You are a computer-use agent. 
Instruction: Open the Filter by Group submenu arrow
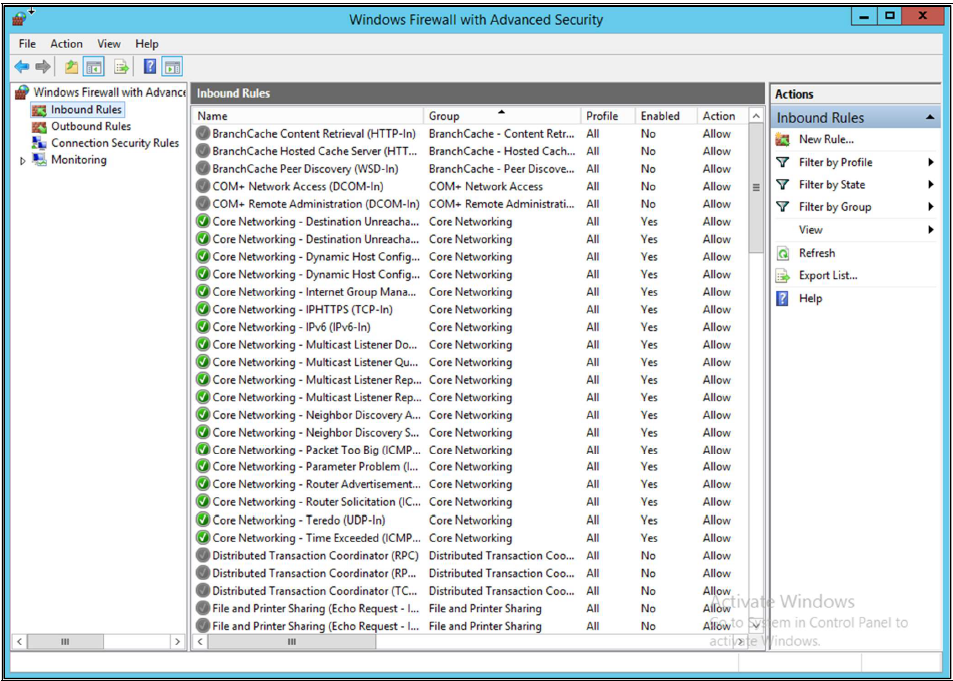(931, 207)
